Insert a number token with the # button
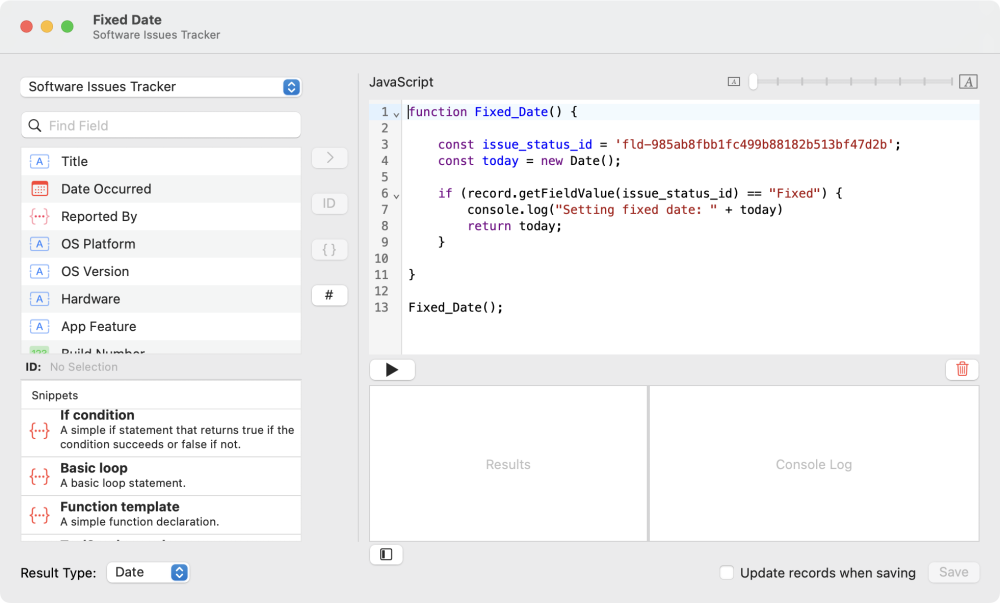Viewport: 1000px width, 603px height. pos(329,295)
